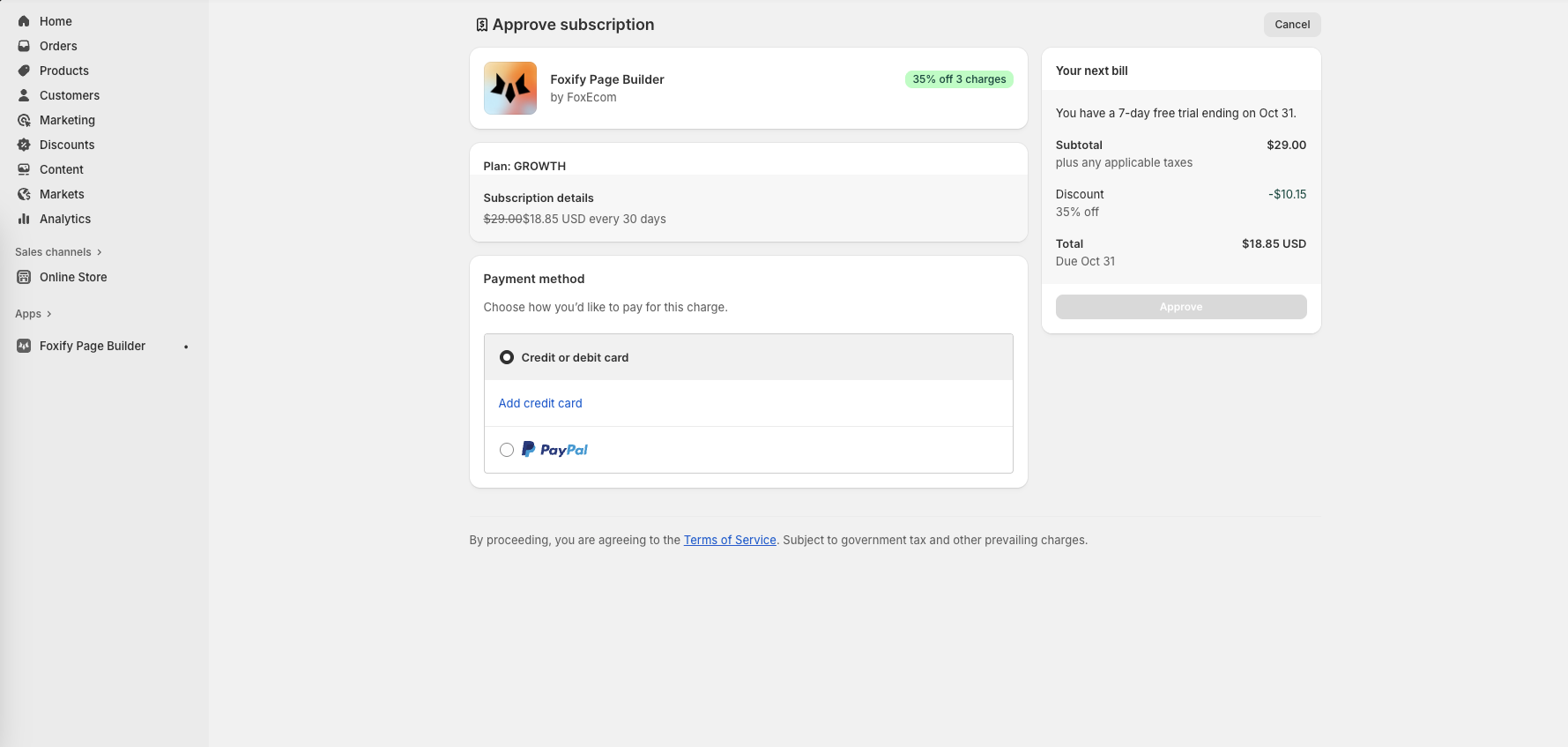The width and height of the screenshot is (1568, 747).
Task: Go to Markets label
Action: click(62, 194)
